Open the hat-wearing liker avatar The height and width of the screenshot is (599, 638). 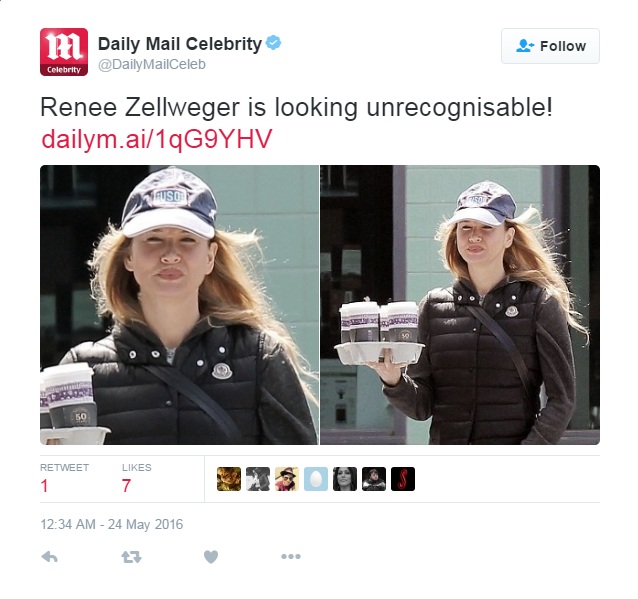click(287, 479)
